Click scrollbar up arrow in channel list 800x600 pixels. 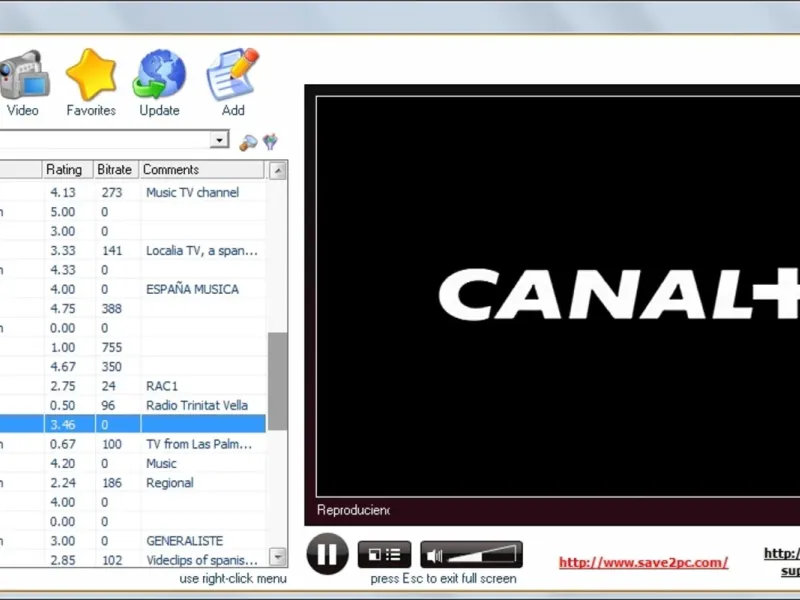coord(278,171)
